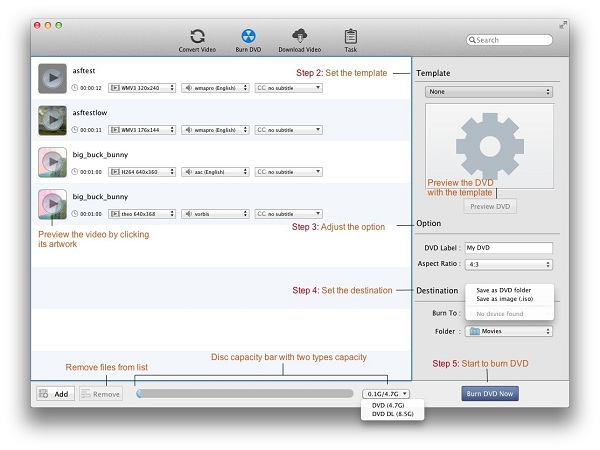
Task: Switch to Burn DVD mode
Action: coord(248,41)
